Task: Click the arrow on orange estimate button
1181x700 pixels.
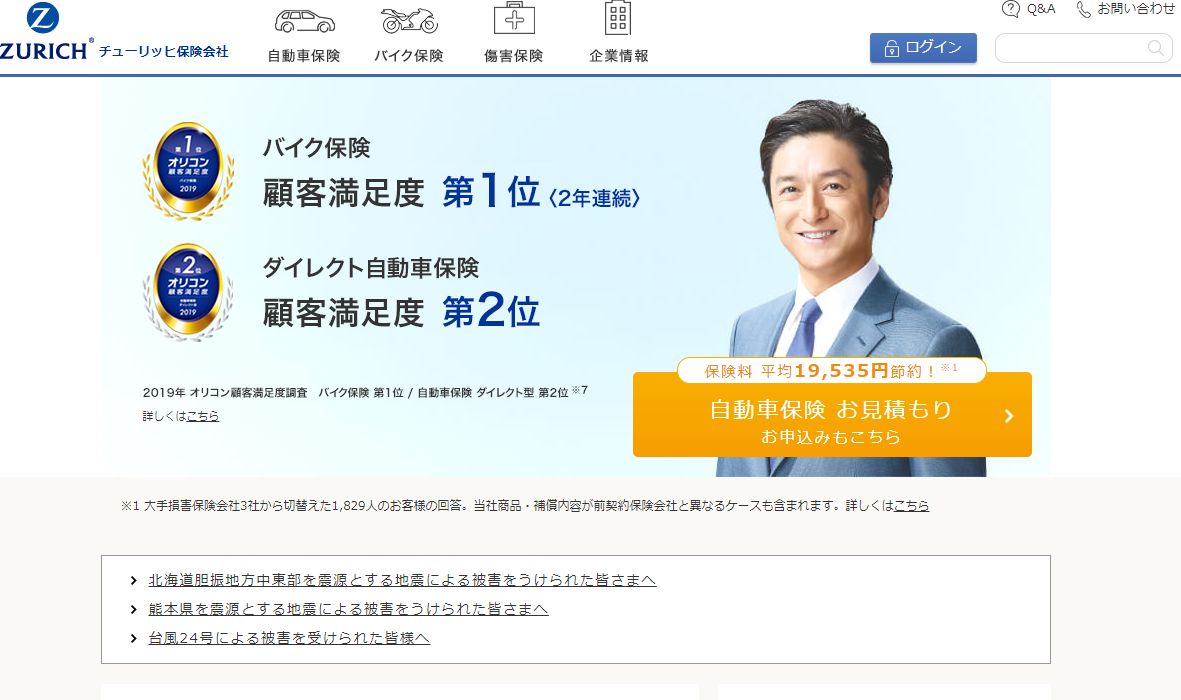Action: (x=1009, y=416)
